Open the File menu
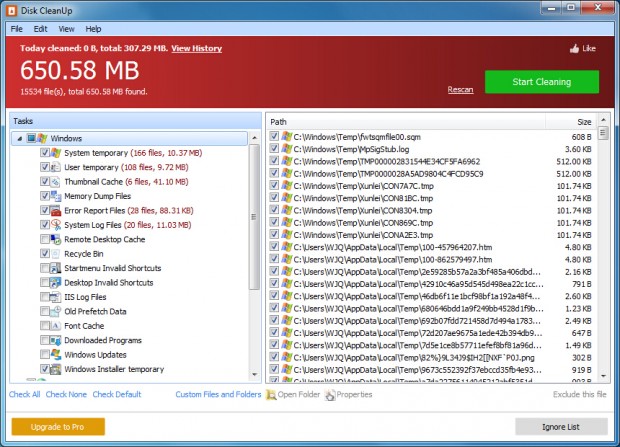This screenshot has width=620, height=447. [17, 29]
